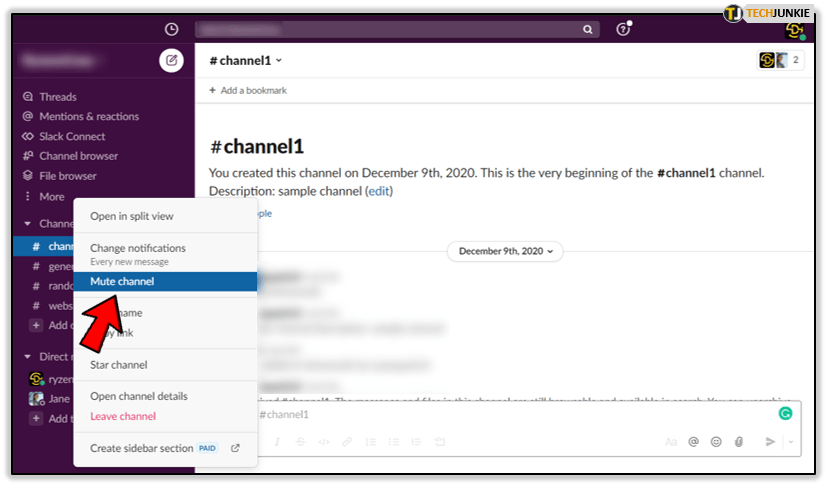827x486 pixels.
Task: Toggle italic formatting in the composer
Action: tap(276, 441)
